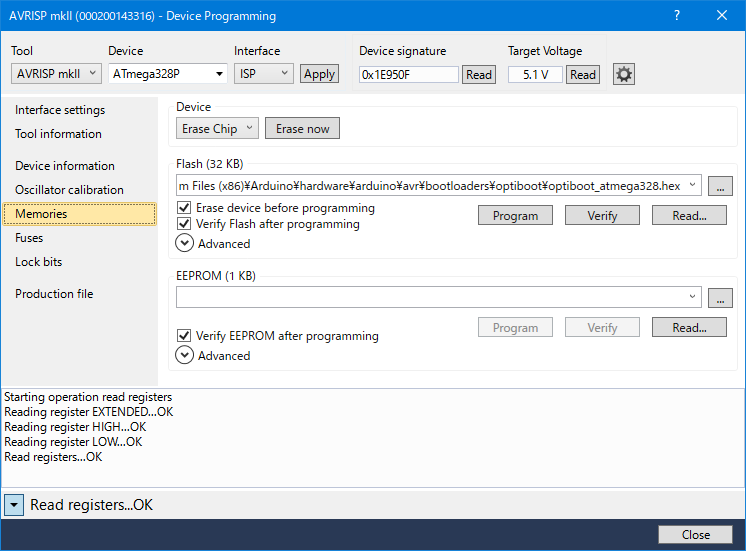Click the 'Reading register LOW...OK' log line
This screenshot has height=551, width=746.
click(x=73, y=442)
